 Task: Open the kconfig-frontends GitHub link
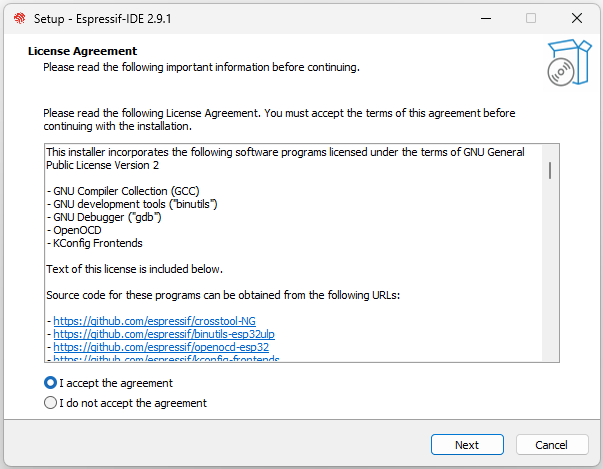point(166,358)
